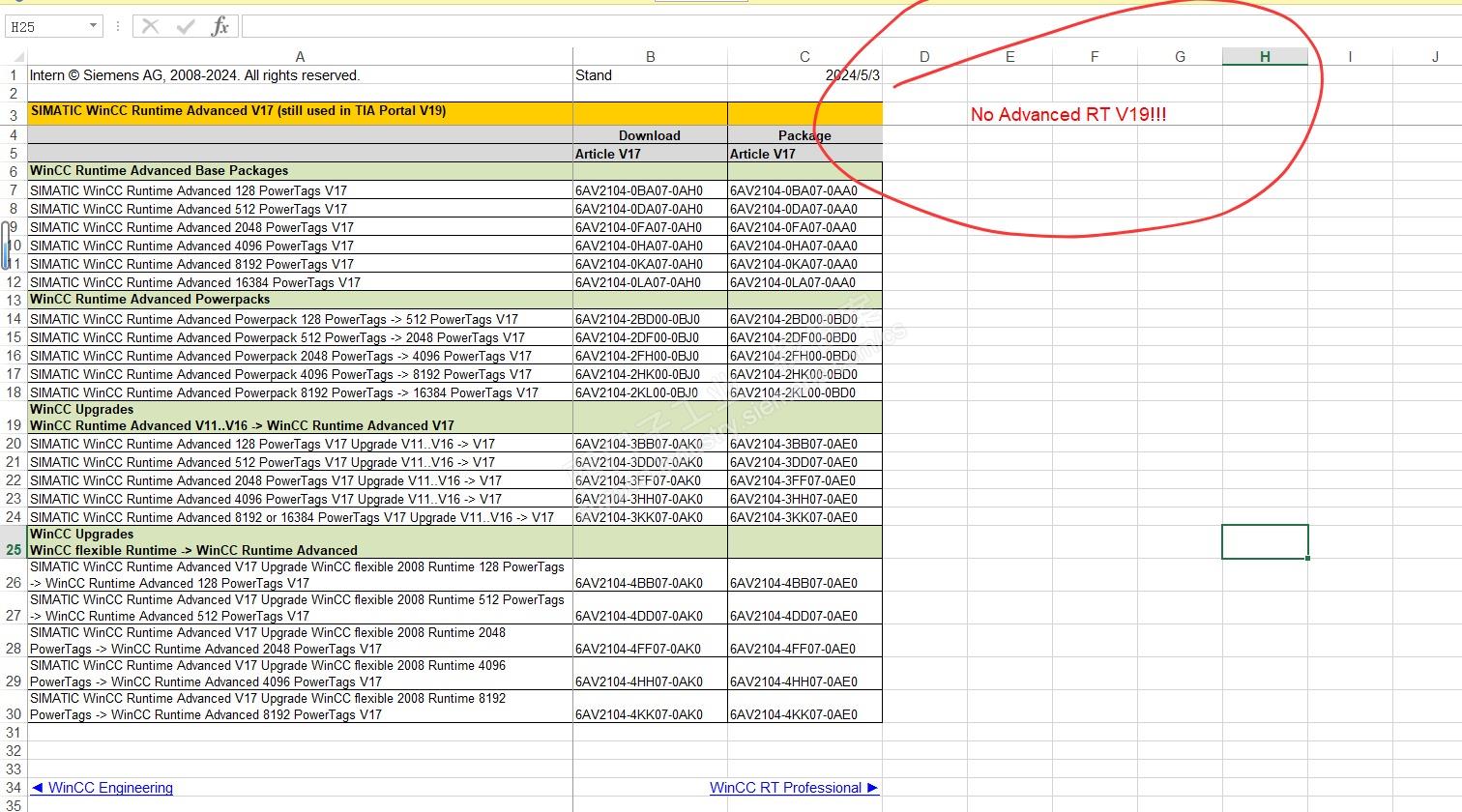Viewport: 1462px width, 812px height.
Task: Select the 'flexible 2008 Runtime 128 PowerTags' upgrade cell
Action: click(x=300, y=575)
